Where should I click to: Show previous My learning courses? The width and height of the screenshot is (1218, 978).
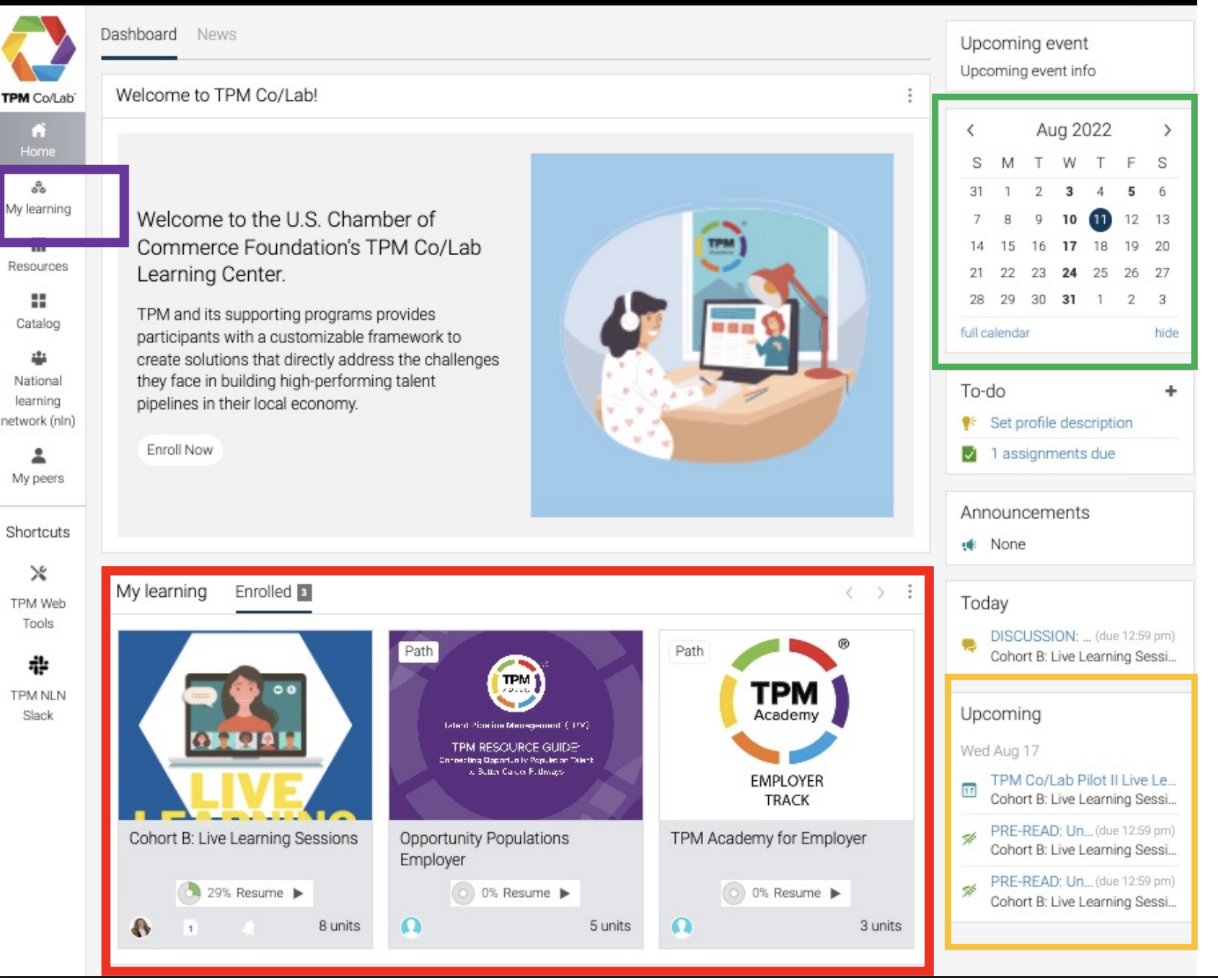(x=849, y=592)
